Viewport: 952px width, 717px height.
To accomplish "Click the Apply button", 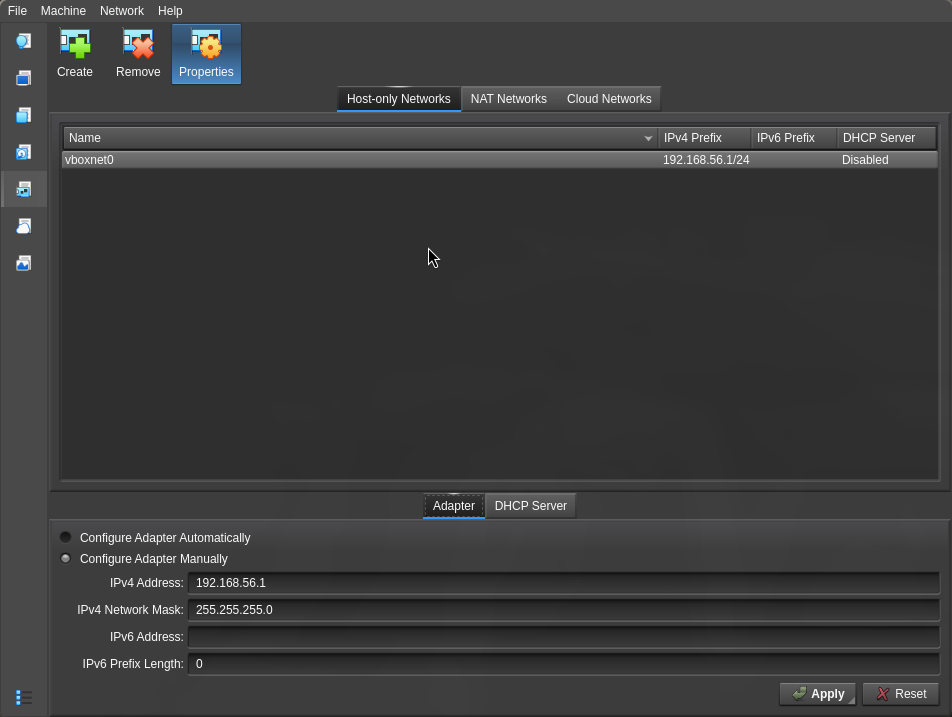I will point(818,694).
